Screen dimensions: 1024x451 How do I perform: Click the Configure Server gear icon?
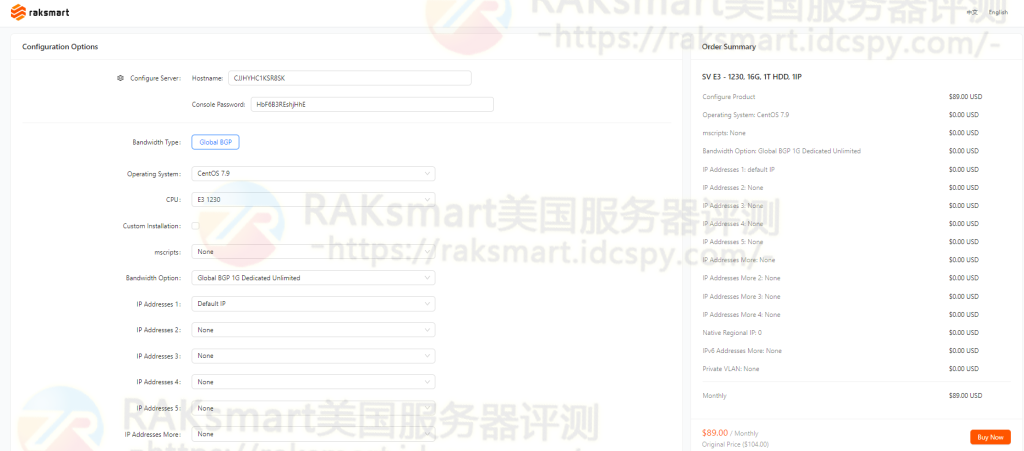click(x=120, y=78)
